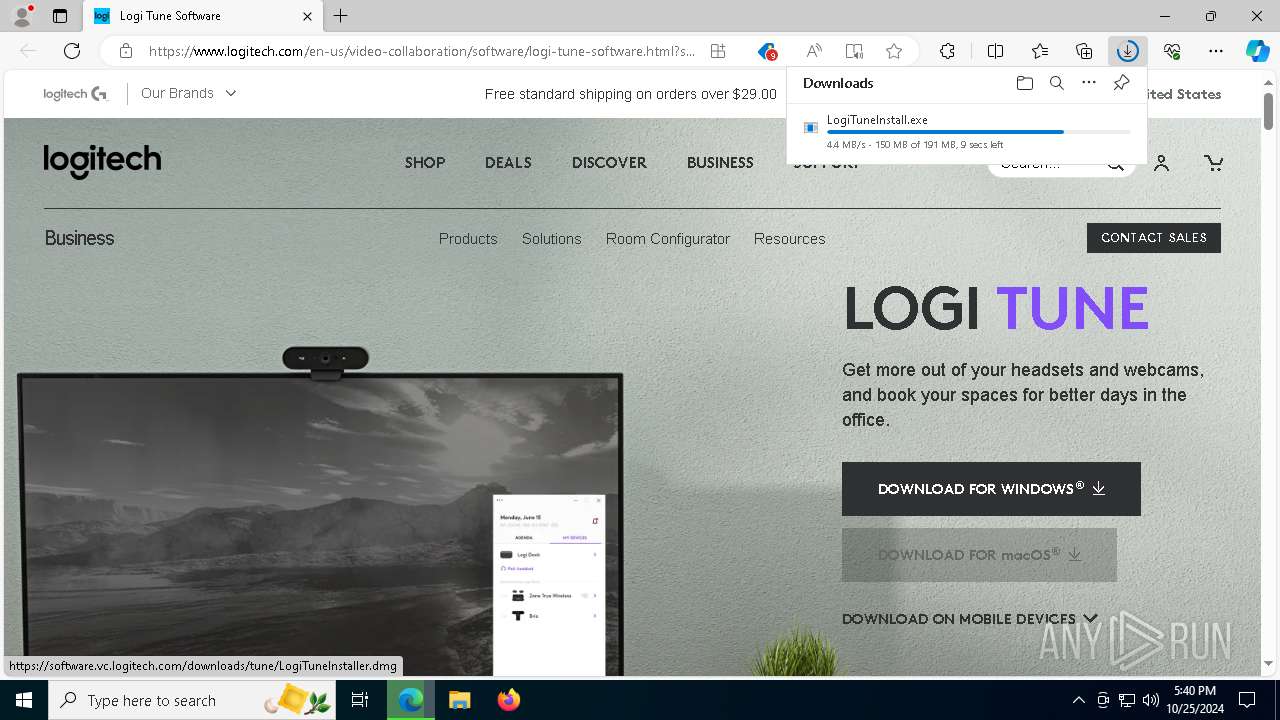Open the app available icon in address bar
Image resolution: width=1280 pixels, height=720 pixels.
pyautogui.click(x=718, y=51)
